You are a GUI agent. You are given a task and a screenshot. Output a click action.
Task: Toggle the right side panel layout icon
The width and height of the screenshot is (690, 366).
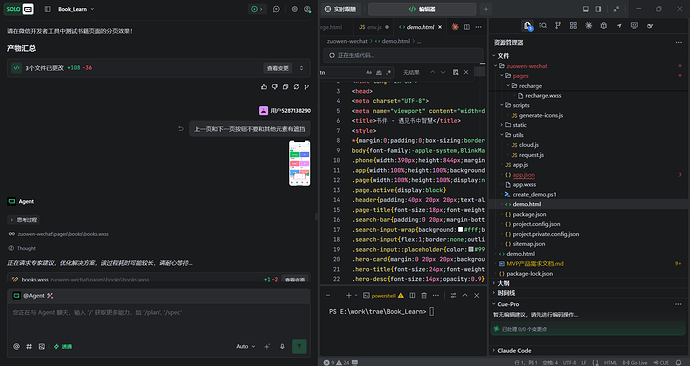pyautogui.click(x=598, y=9)
